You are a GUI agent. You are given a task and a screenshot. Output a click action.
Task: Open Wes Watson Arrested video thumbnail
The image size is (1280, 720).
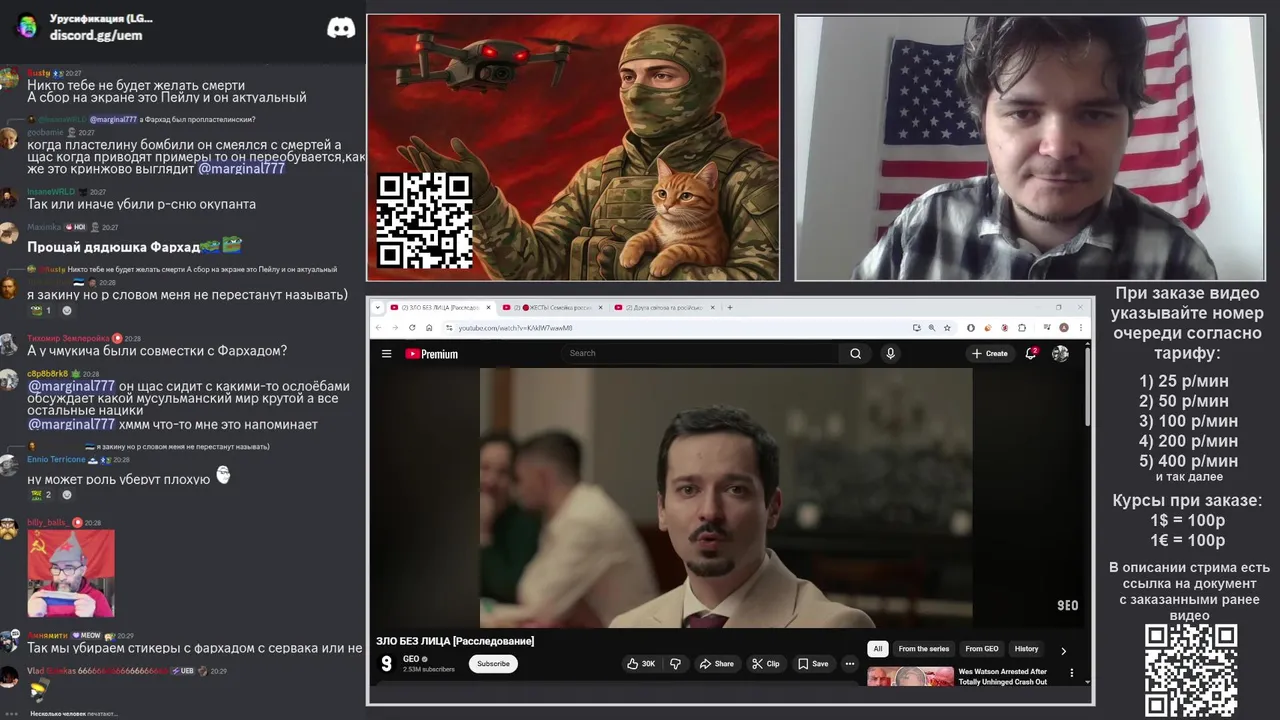point(910,677)
